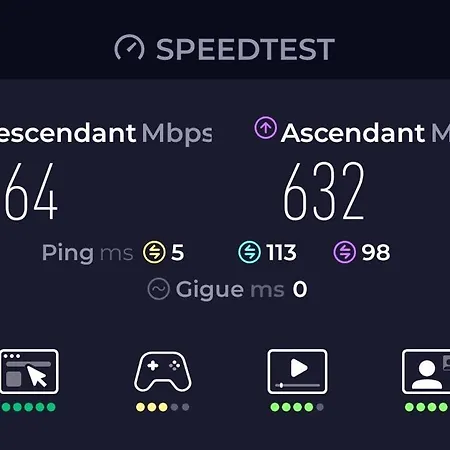Select the Ascendant upload label
This screenshot has height=450, width=450.
click(353, 133)
